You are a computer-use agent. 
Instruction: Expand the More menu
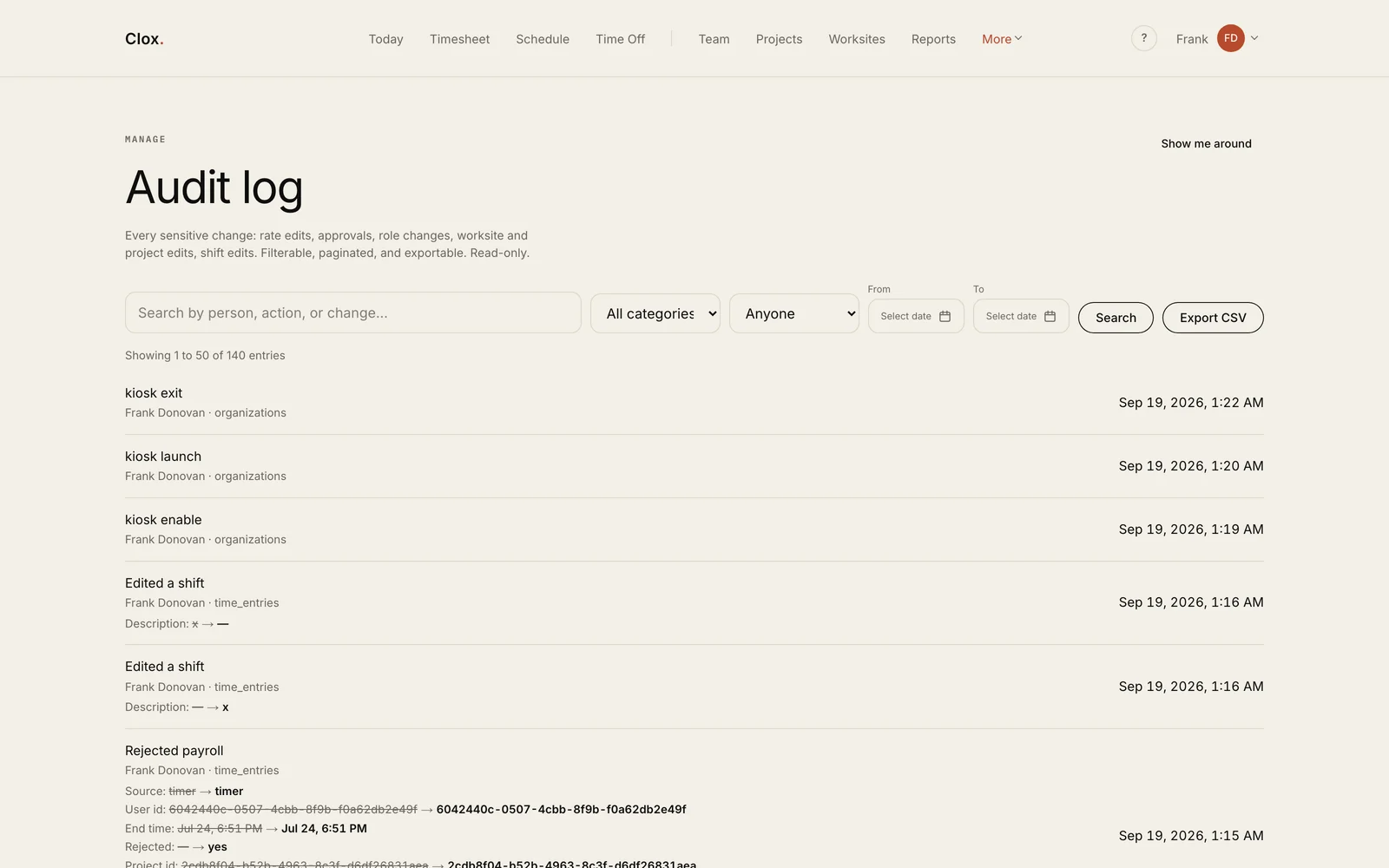coord(1002,39)
